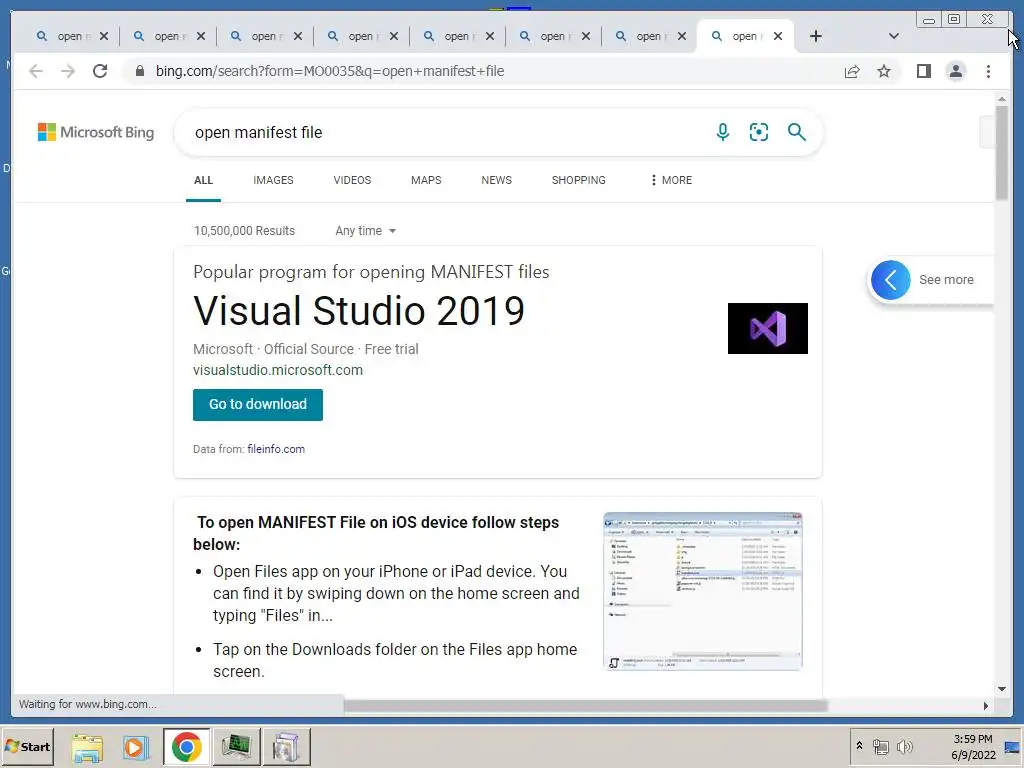The height and width of the screenshot is (768, 1024).
Task: Open Windows Explorer from the taskbar
Action: (88, 747)
